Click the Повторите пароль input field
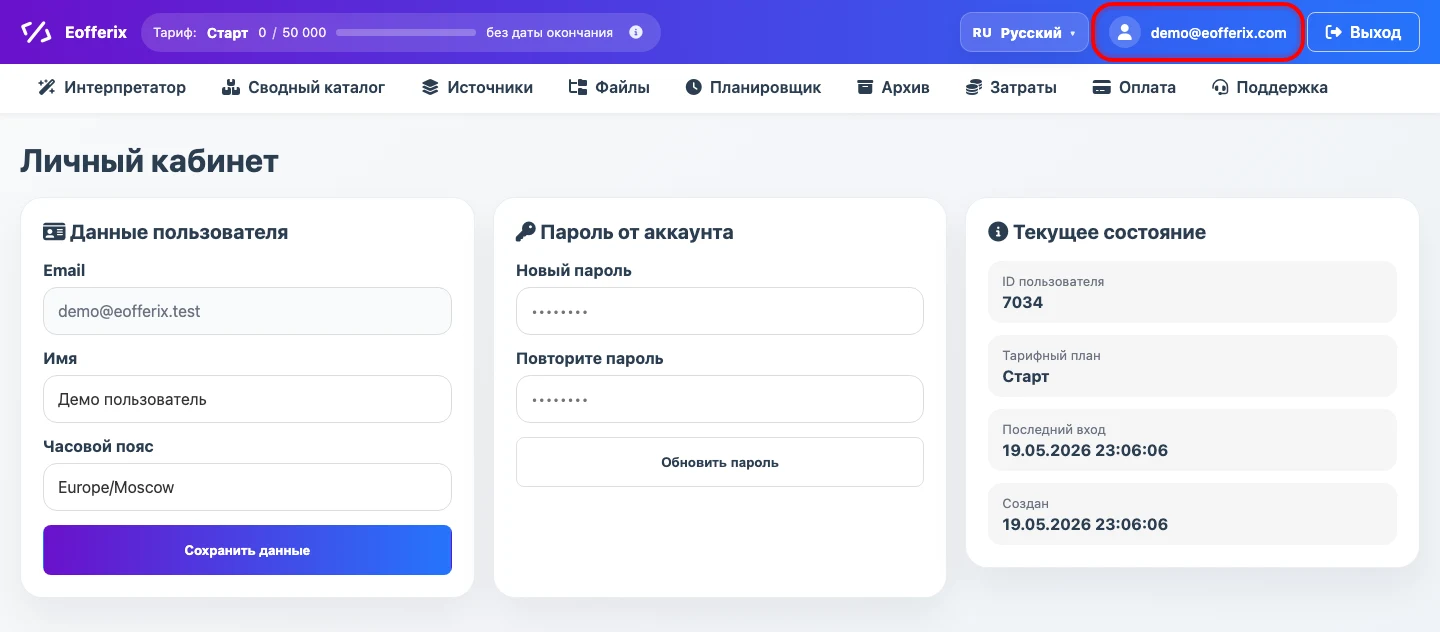1440x632 pixels. (720, 399)
